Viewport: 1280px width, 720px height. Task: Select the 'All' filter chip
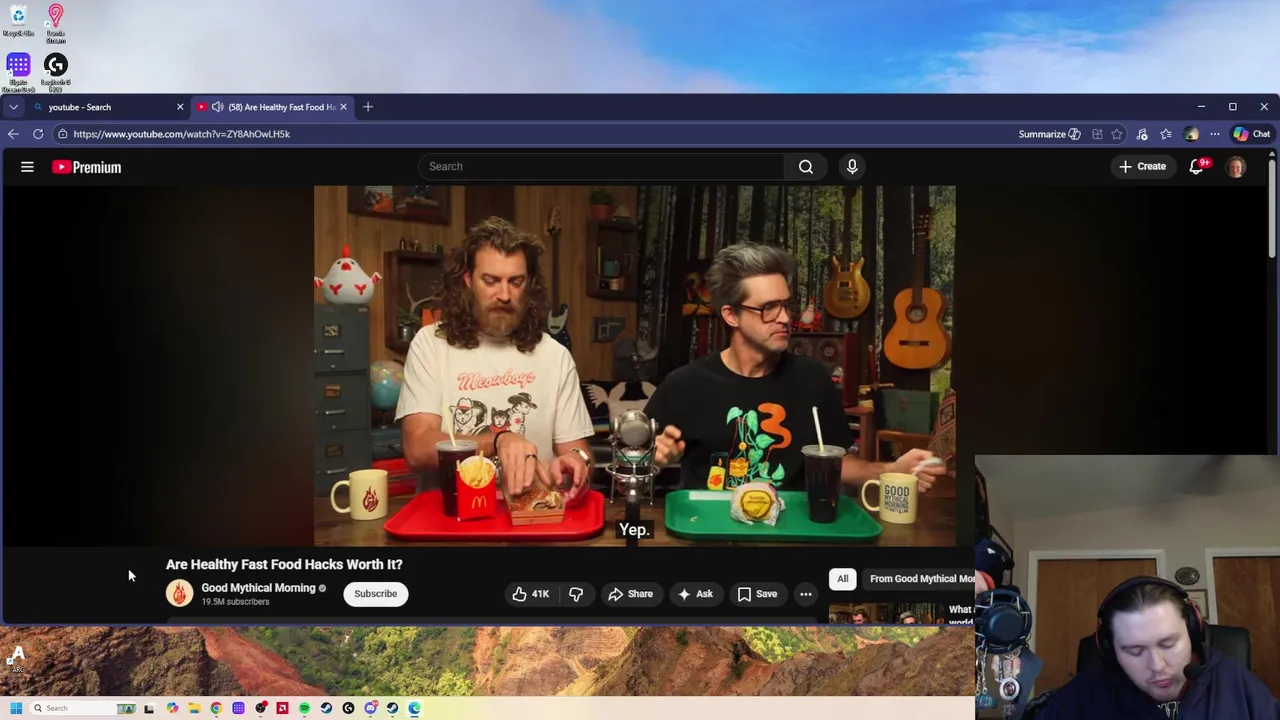(843, 579)
